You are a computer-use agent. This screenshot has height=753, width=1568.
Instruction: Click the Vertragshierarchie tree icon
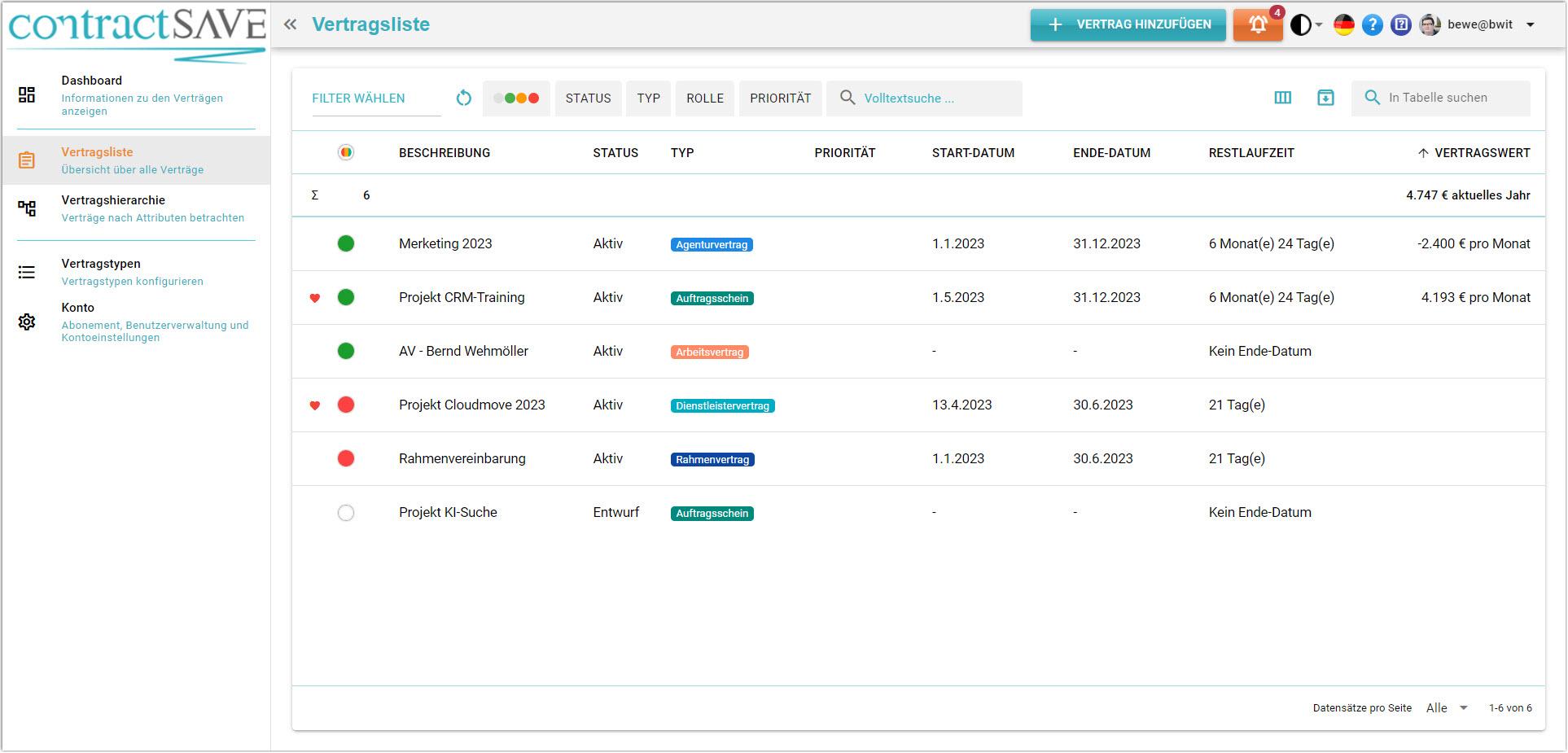(x=27, y=208)
